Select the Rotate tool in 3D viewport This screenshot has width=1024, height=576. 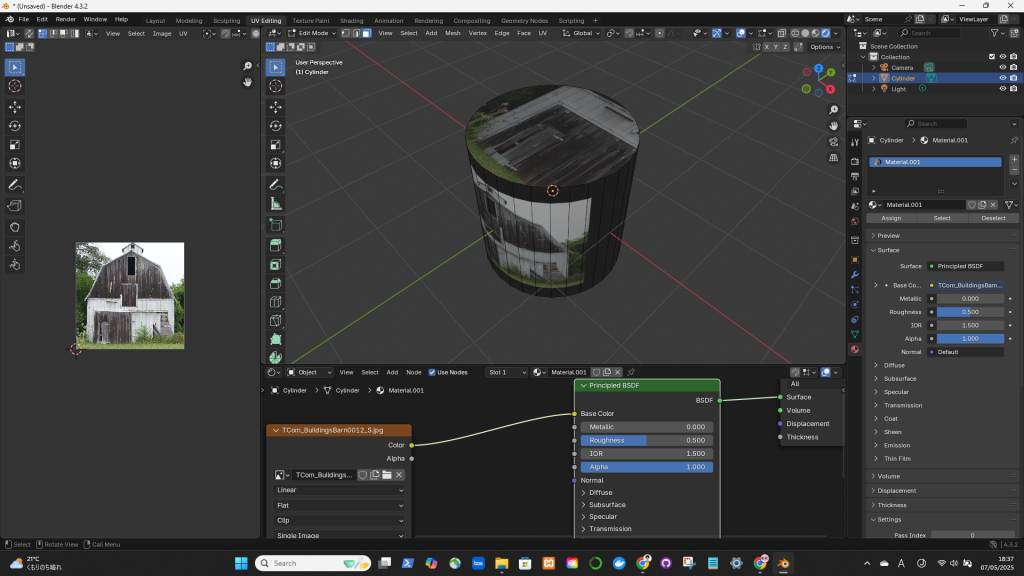(275, 126)
